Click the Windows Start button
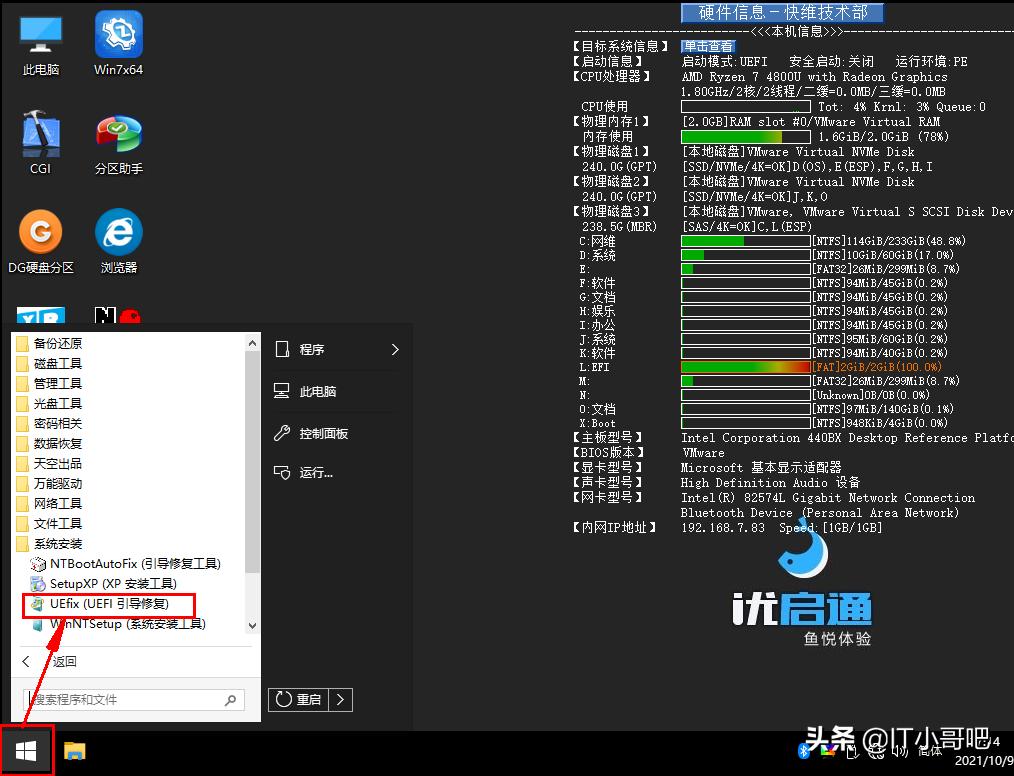 (x=25, y=750)
